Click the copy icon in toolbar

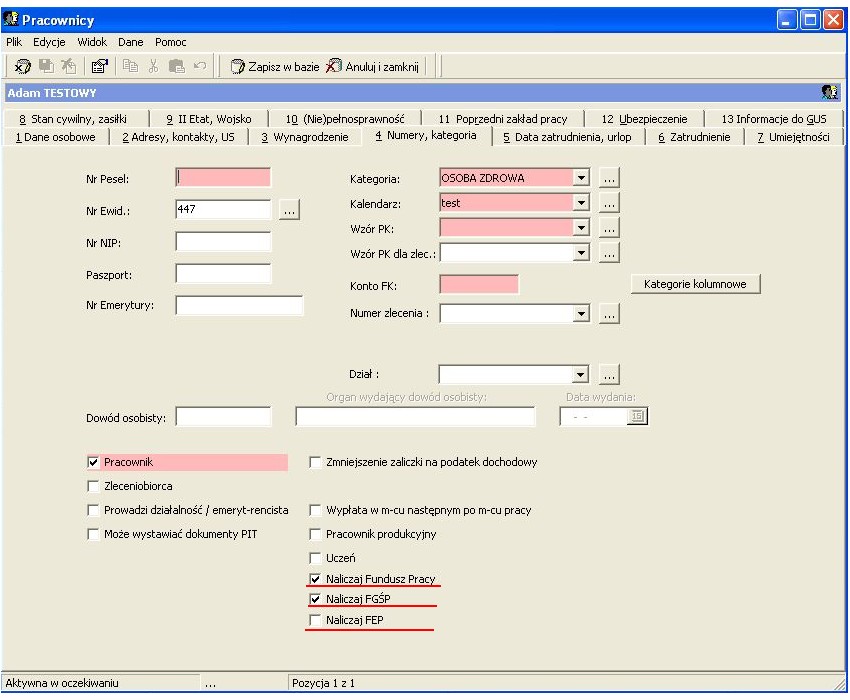click(x=130, y=66)
